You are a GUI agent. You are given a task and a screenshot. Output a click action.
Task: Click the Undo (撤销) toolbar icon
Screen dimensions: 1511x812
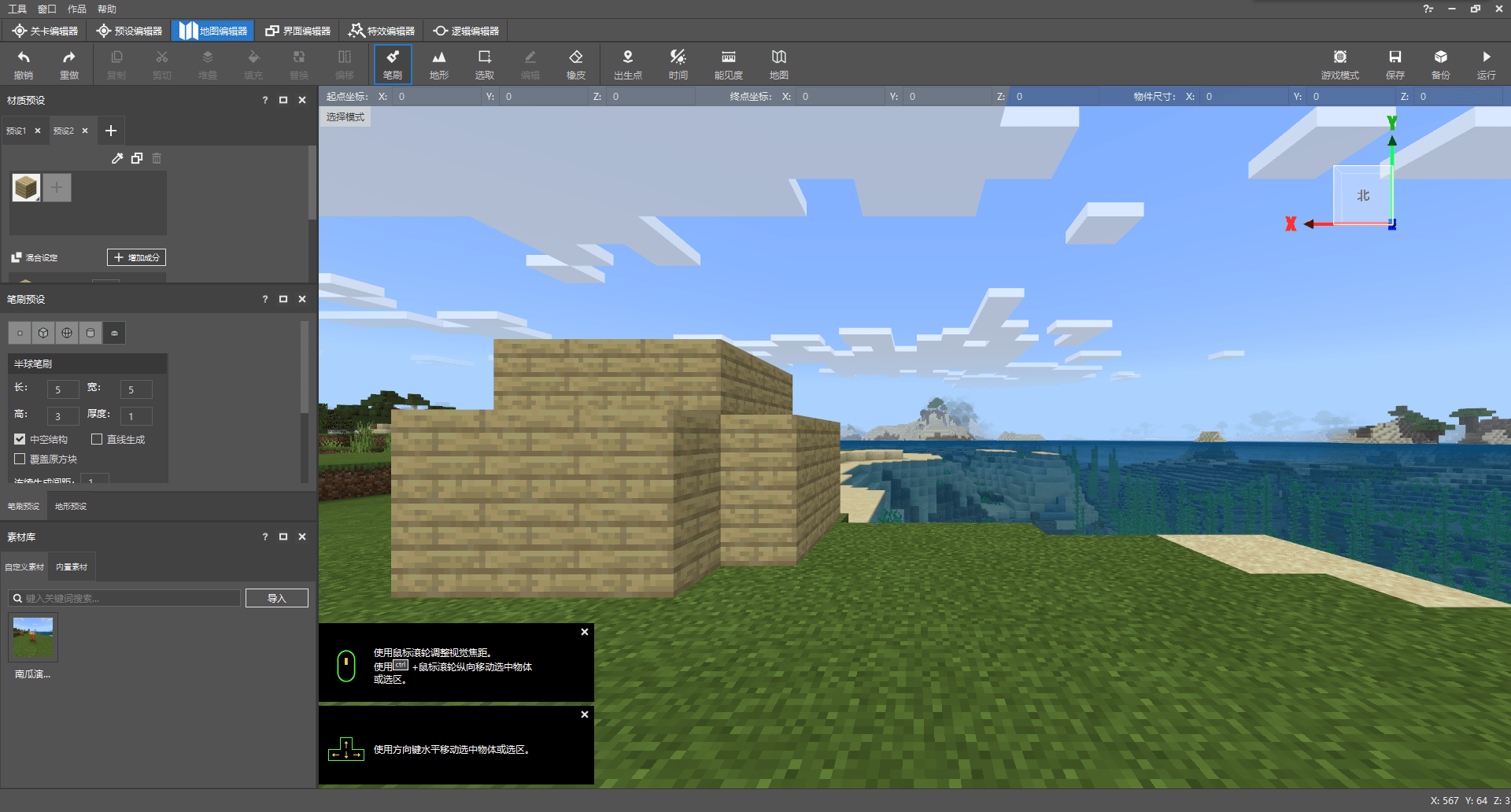tap(24, 64)
